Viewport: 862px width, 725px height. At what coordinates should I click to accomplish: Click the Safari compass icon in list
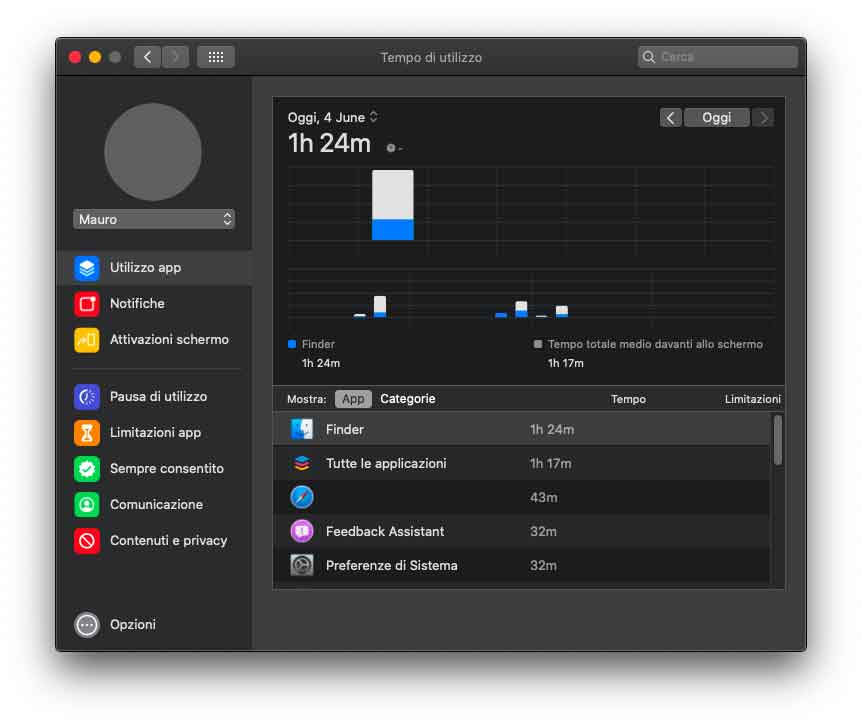(302, 497)
